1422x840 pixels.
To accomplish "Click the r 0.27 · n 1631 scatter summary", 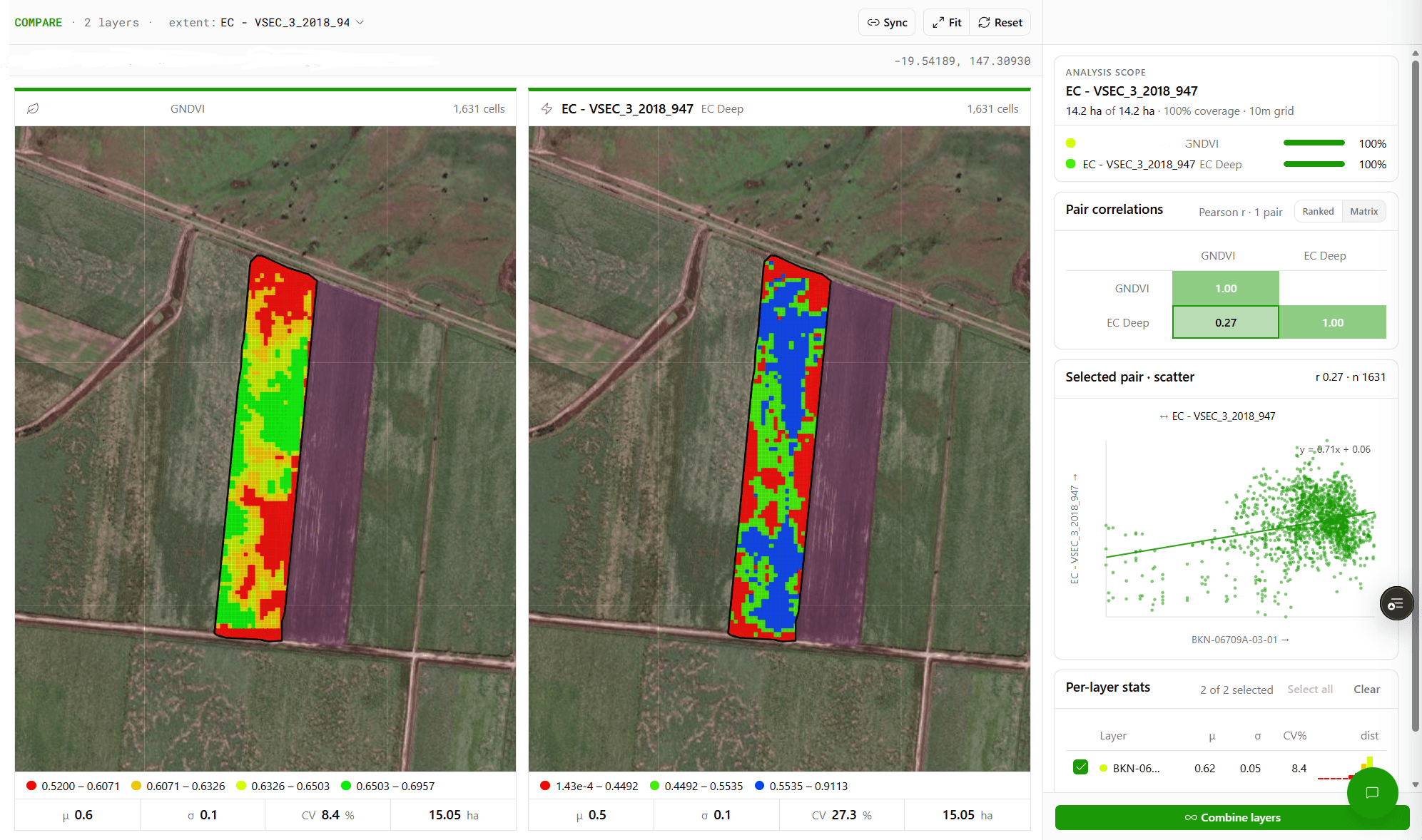I will [x=1350, y=377].
